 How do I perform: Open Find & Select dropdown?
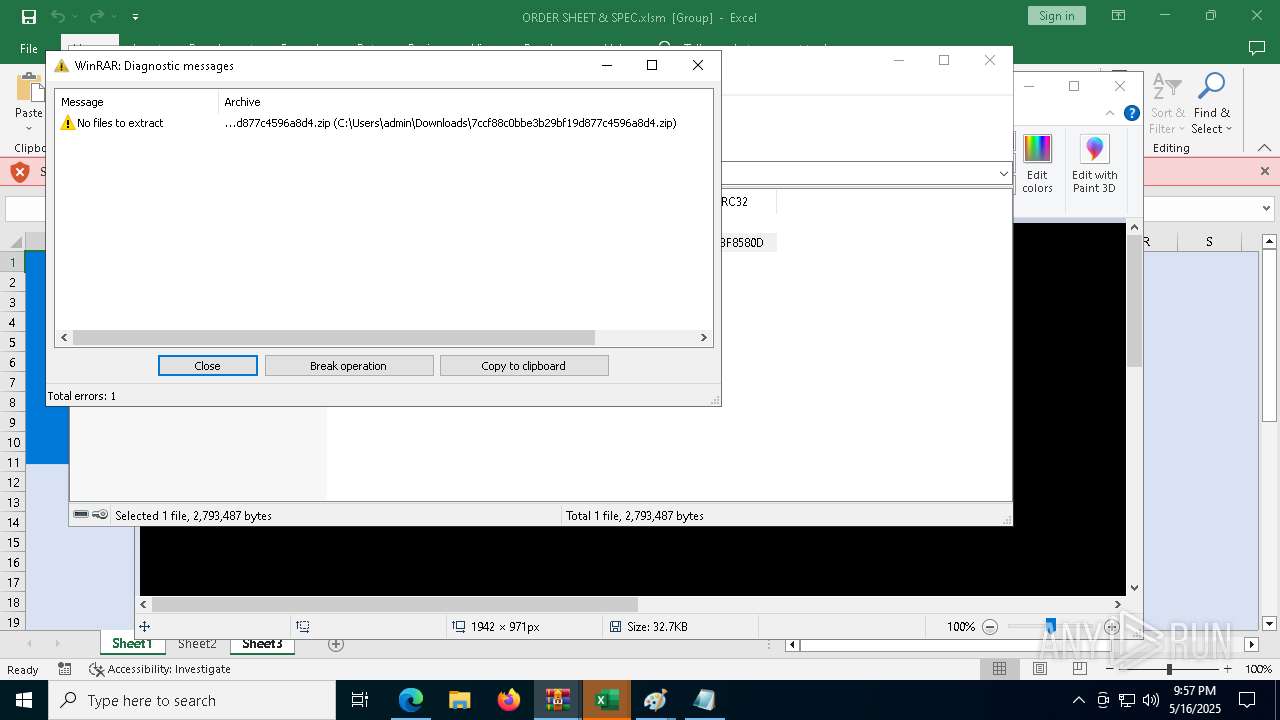1211,103
